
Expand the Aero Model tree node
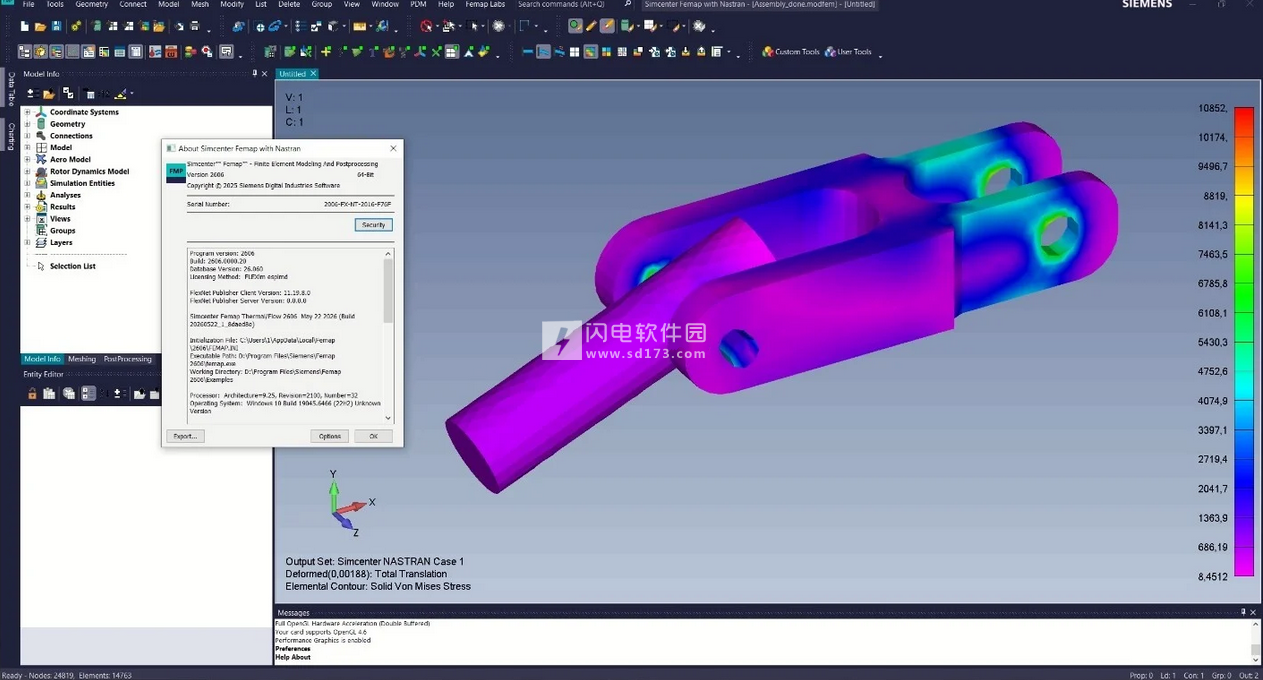(27, 159)
